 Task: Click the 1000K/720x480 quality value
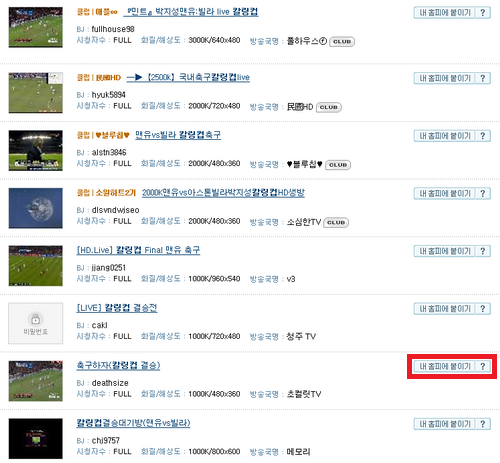click(x=214, y=337)
